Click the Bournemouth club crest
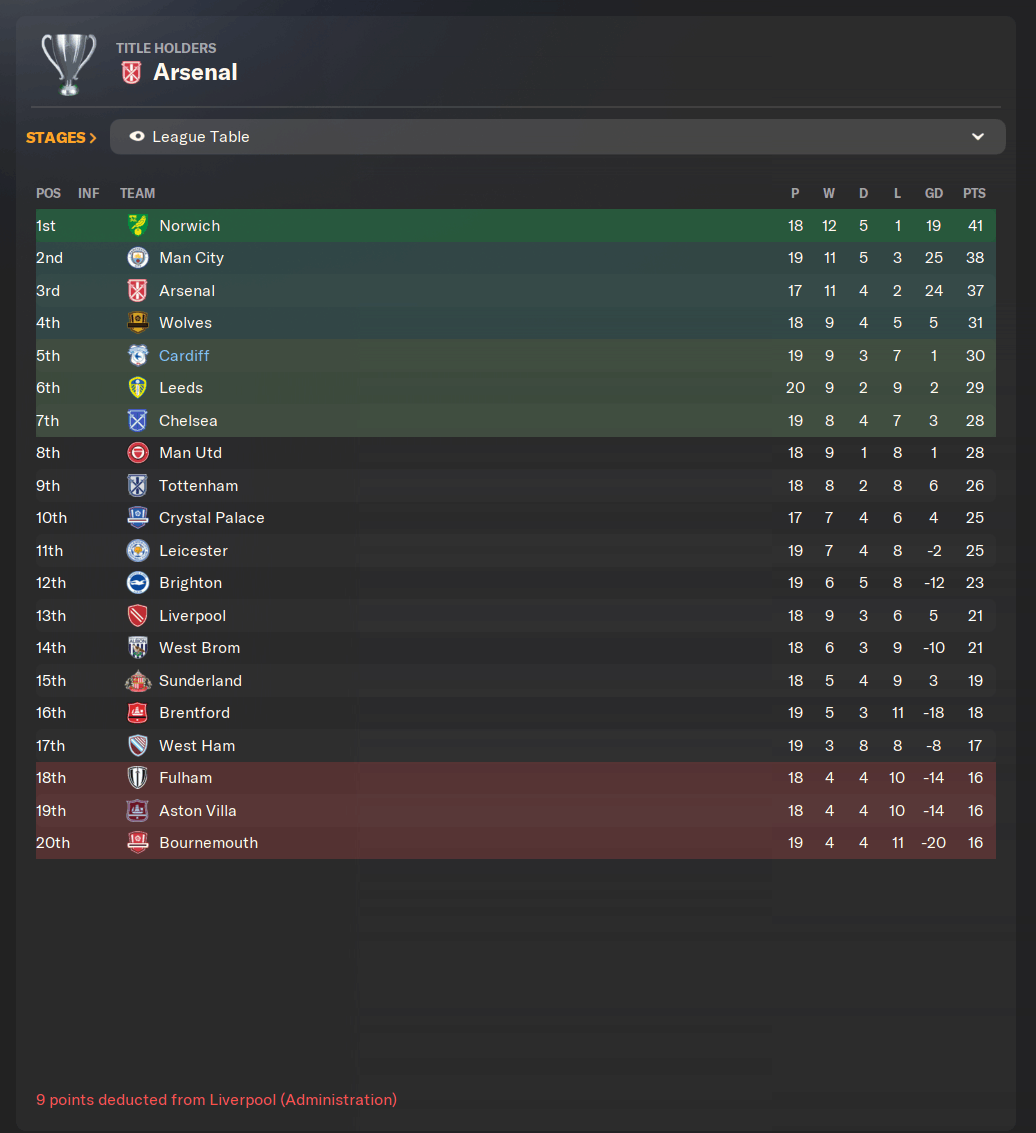Screen dimensions: 1036x1133 click(x=138, y=843)
